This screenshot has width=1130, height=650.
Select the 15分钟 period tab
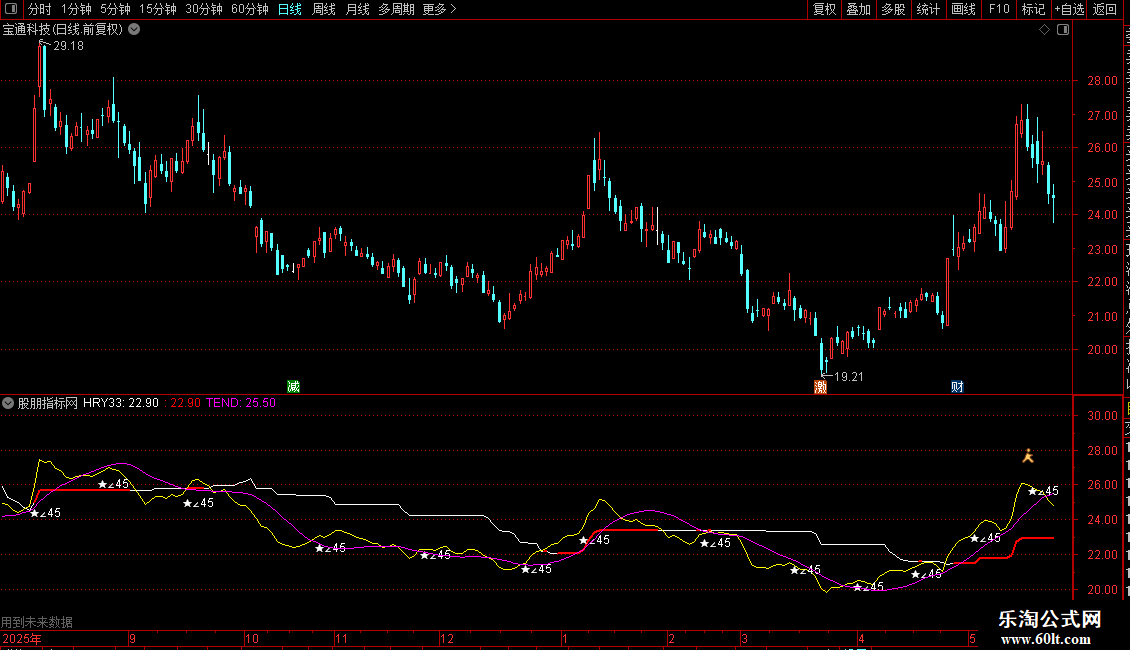click(x=158, y=9)
